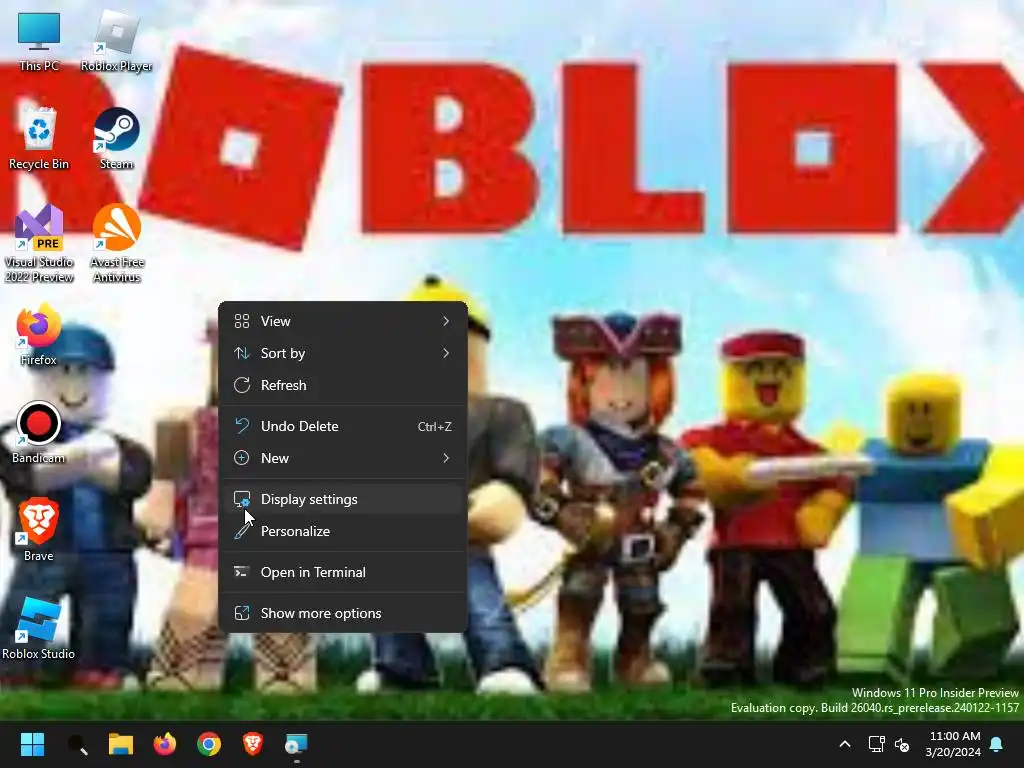
Task: Select the Firefox desktop shortcut
Action: pos(39,334)
